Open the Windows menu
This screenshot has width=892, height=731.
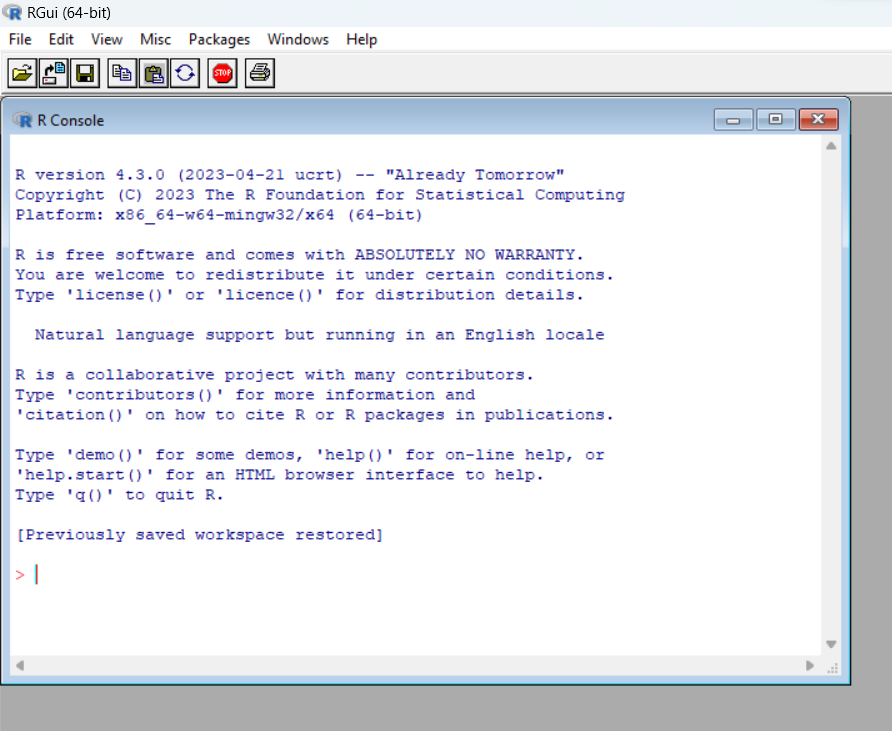(x=298, y=39)
